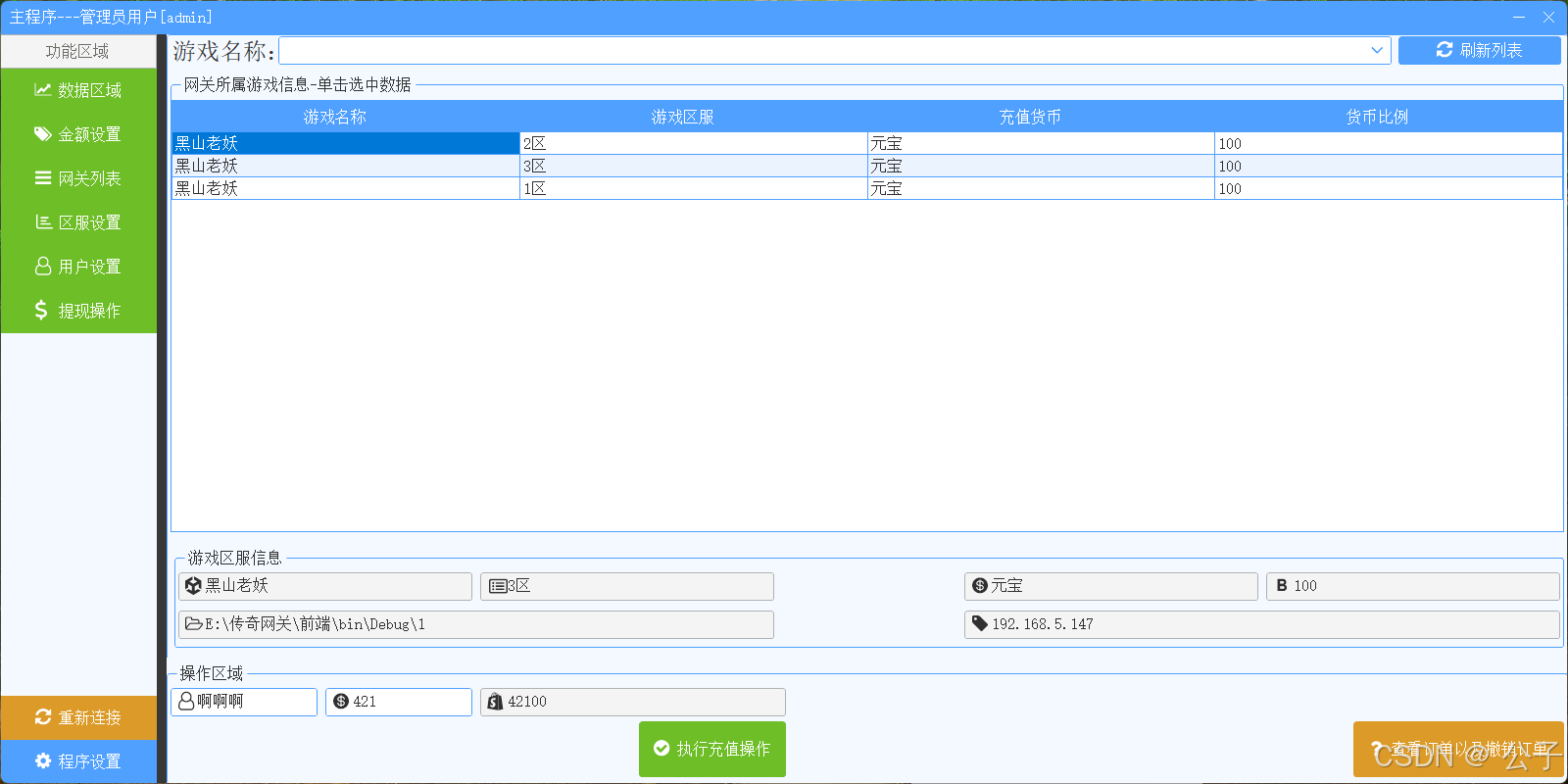Image resolution: width=1568 pixels, height=784 pixels.
Task: Click the bar chart icon beside 区服设置
Action: [x=43, y=222]
